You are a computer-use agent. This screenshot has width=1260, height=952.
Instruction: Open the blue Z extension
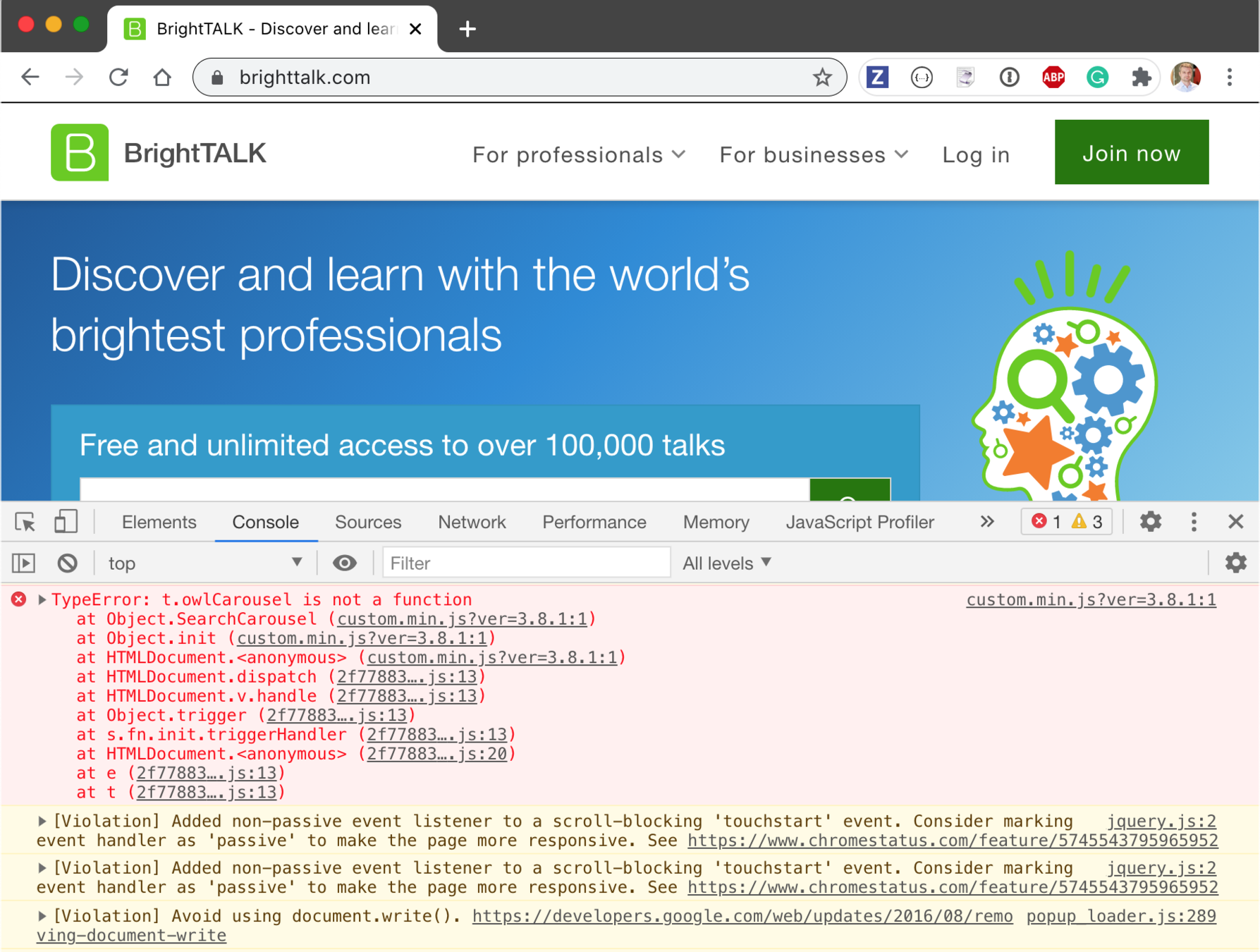877,77
